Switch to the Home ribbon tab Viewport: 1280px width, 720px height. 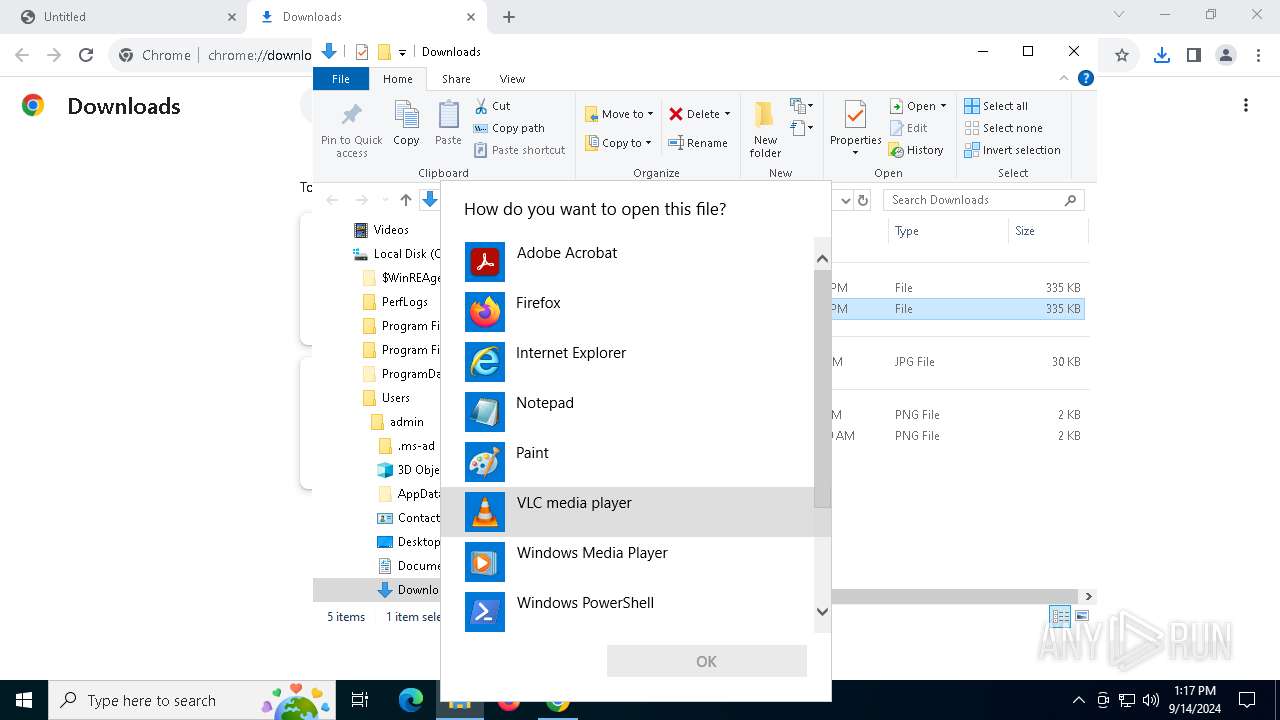tap(397, 79)
